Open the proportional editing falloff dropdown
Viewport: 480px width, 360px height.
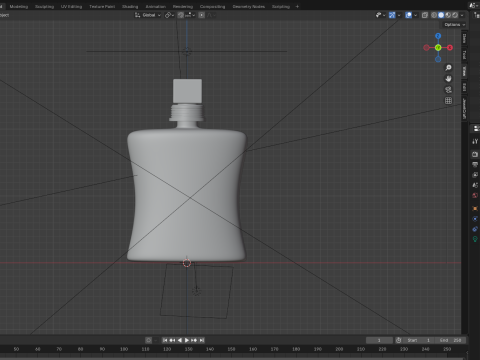pos(211,15)
